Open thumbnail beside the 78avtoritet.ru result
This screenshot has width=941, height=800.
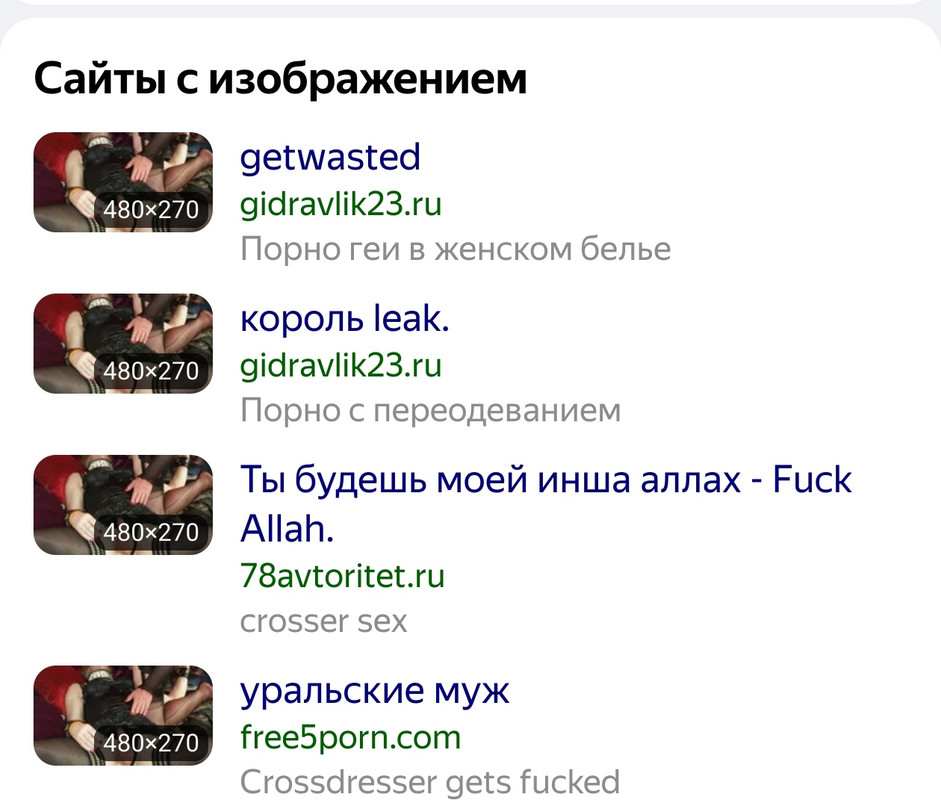[x=123, y=505]
